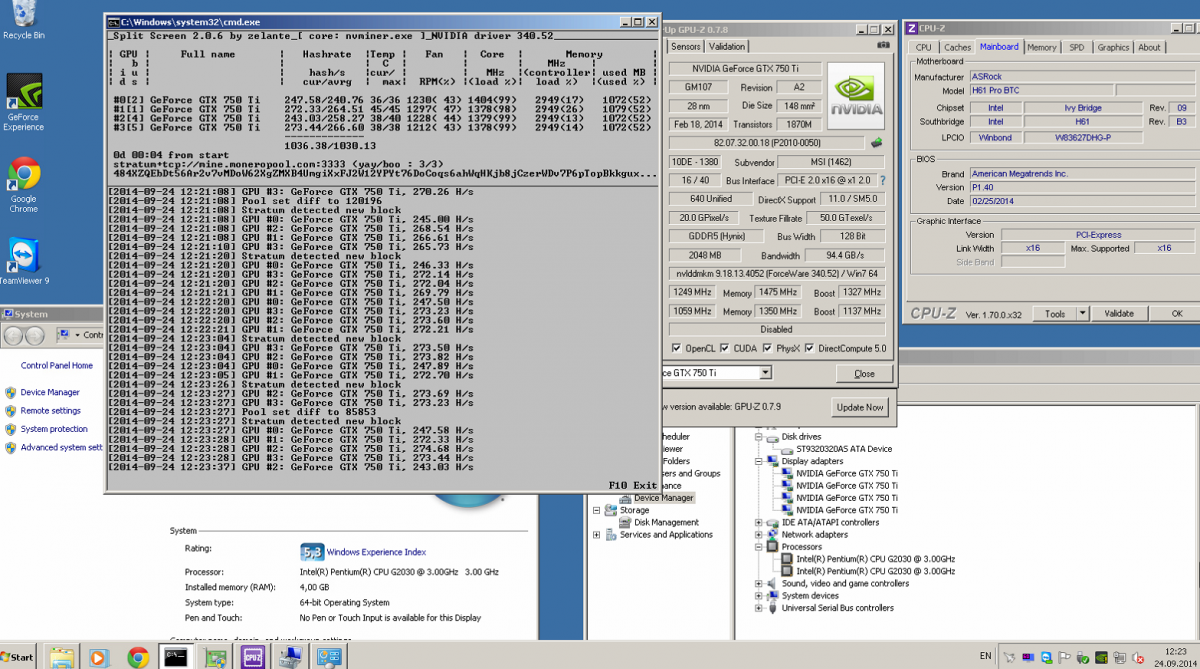Switch to the Caches tab in CPU-Z
1200x669 pixels.
click(957, 47)
